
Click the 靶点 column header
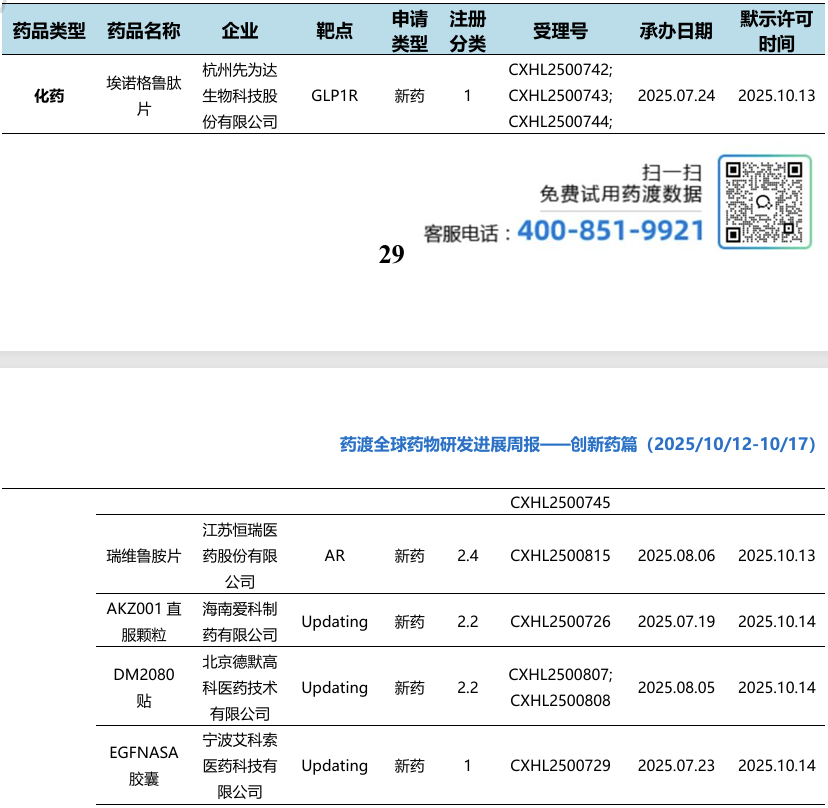334,31
